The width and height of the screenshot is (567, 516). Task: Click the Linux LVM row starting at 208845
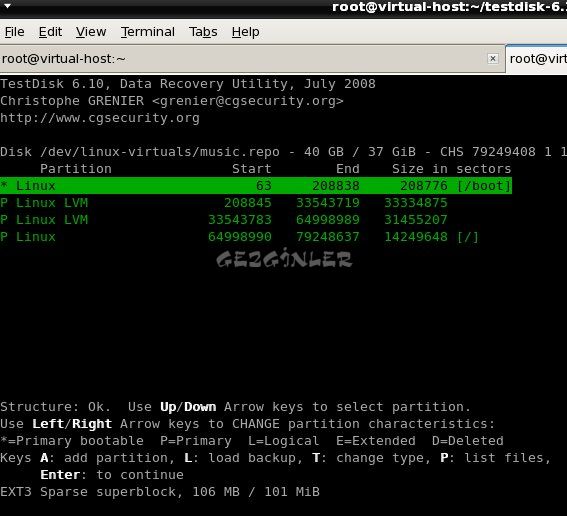[224, 202]
